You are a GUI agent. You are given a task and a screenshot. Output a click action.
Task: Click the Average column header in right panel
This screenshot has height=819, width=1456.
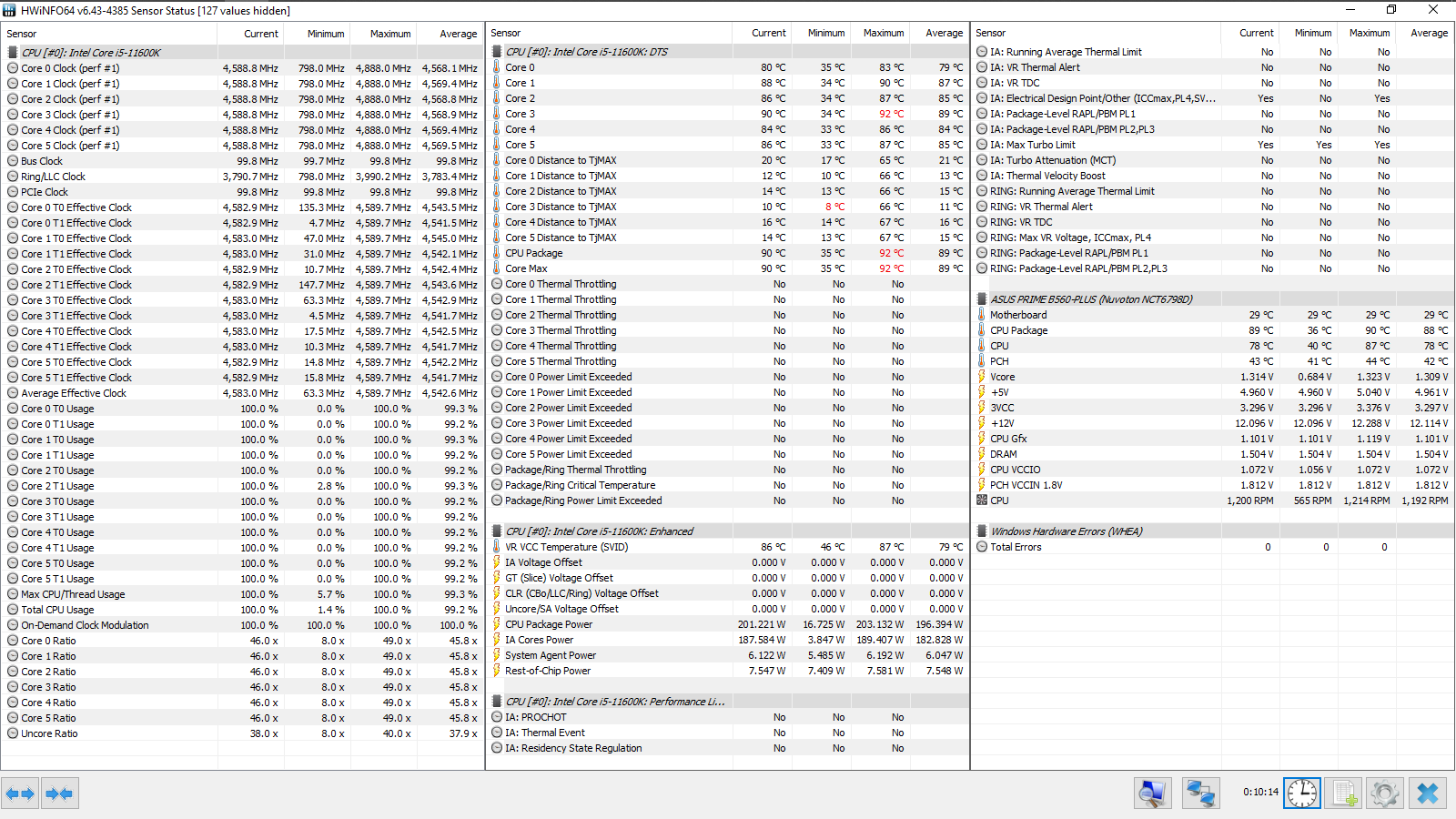1425,33
